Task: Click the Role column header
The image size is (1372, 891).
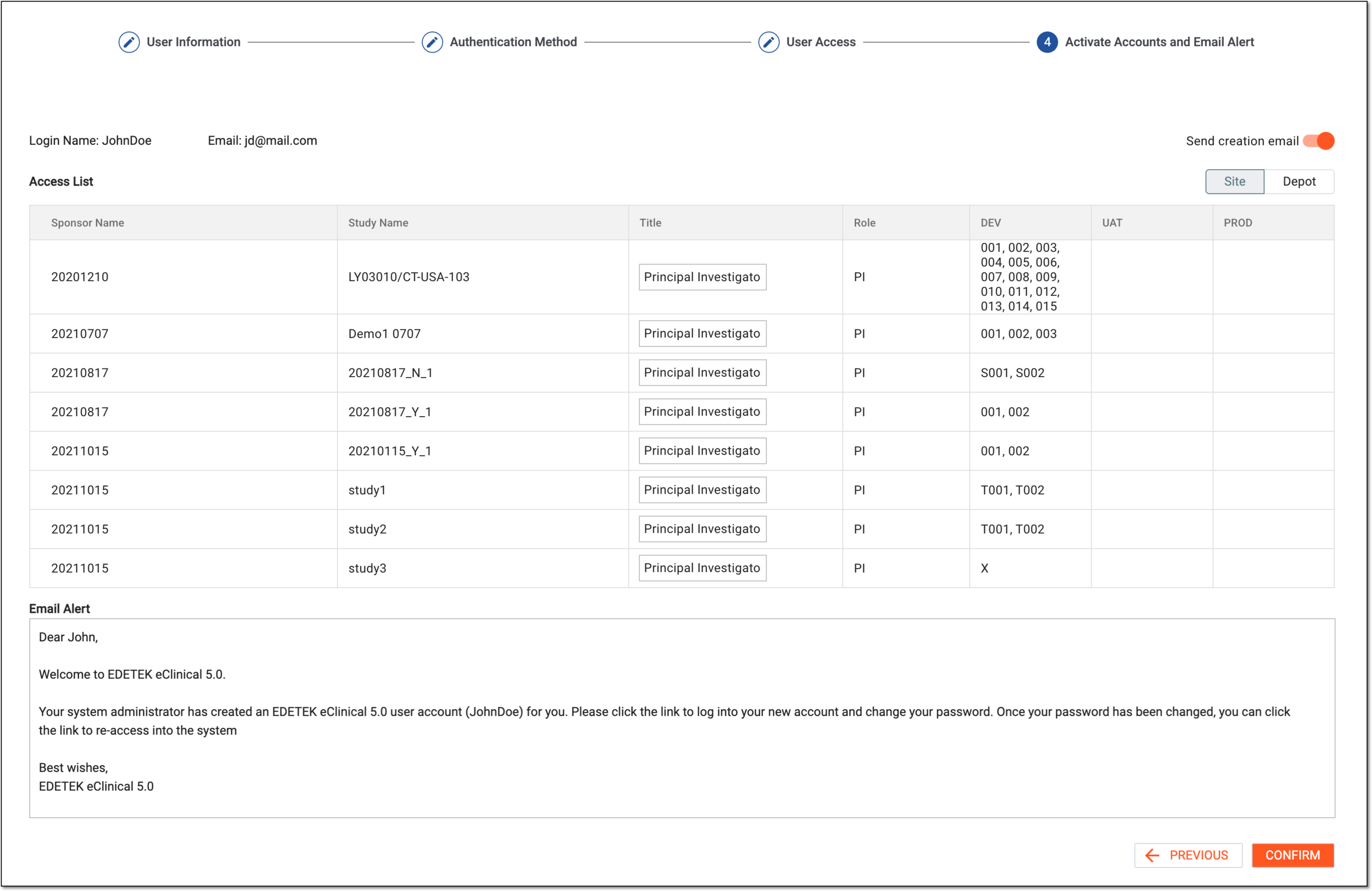Action: tap(864, 223)
